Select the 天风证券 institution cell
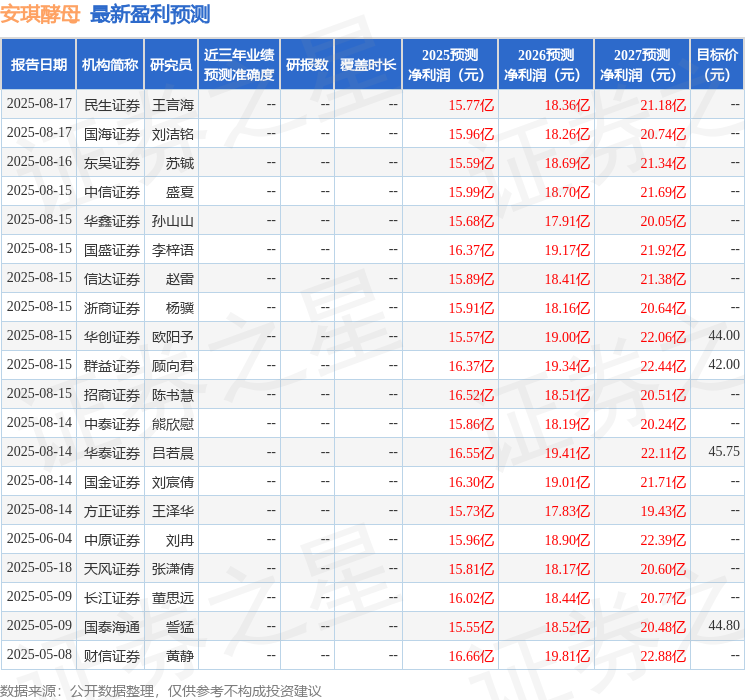Viewport: 745px width, 700px height. point(112,569)
